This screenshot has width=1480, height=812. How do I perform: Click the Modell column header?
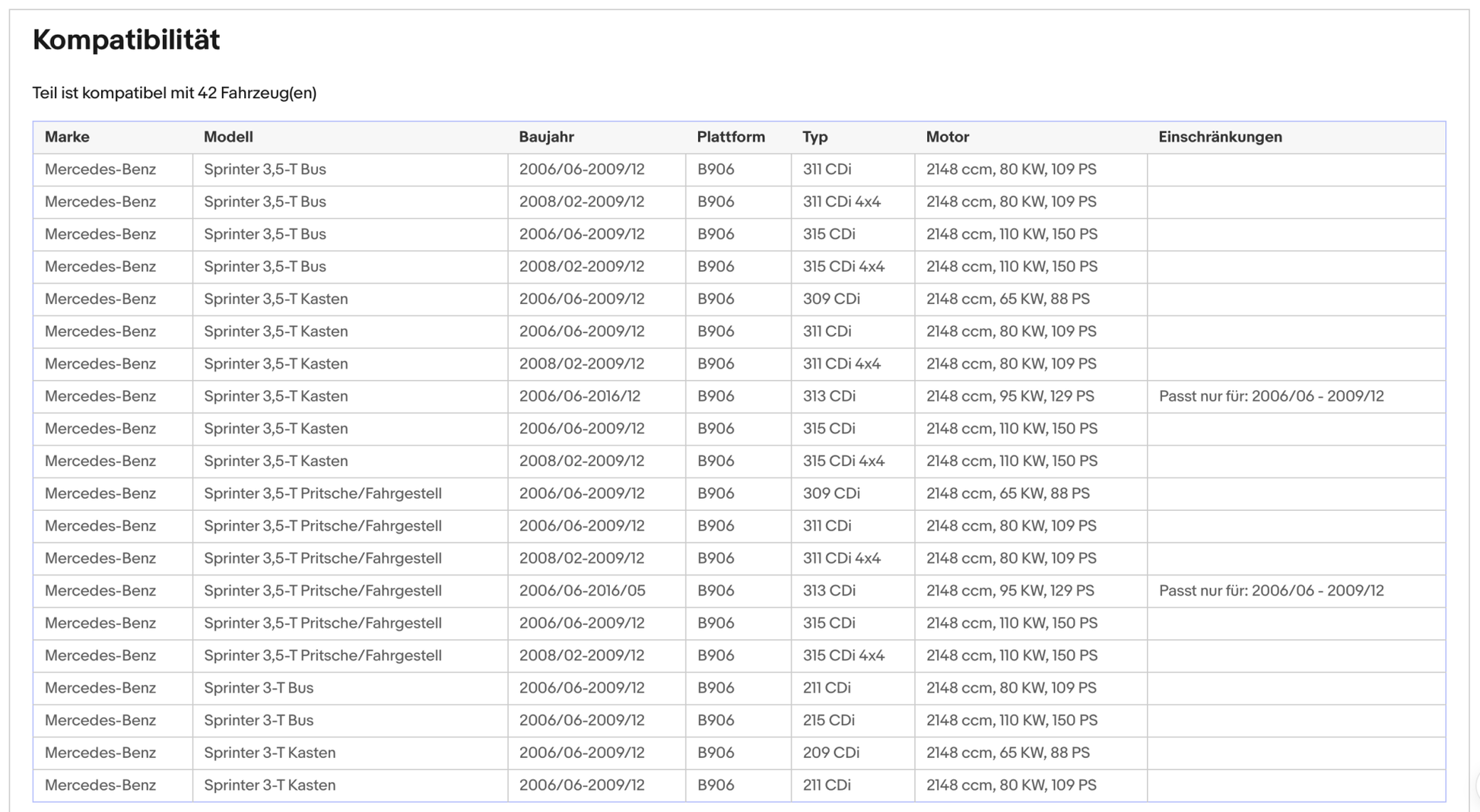[228, 137]
